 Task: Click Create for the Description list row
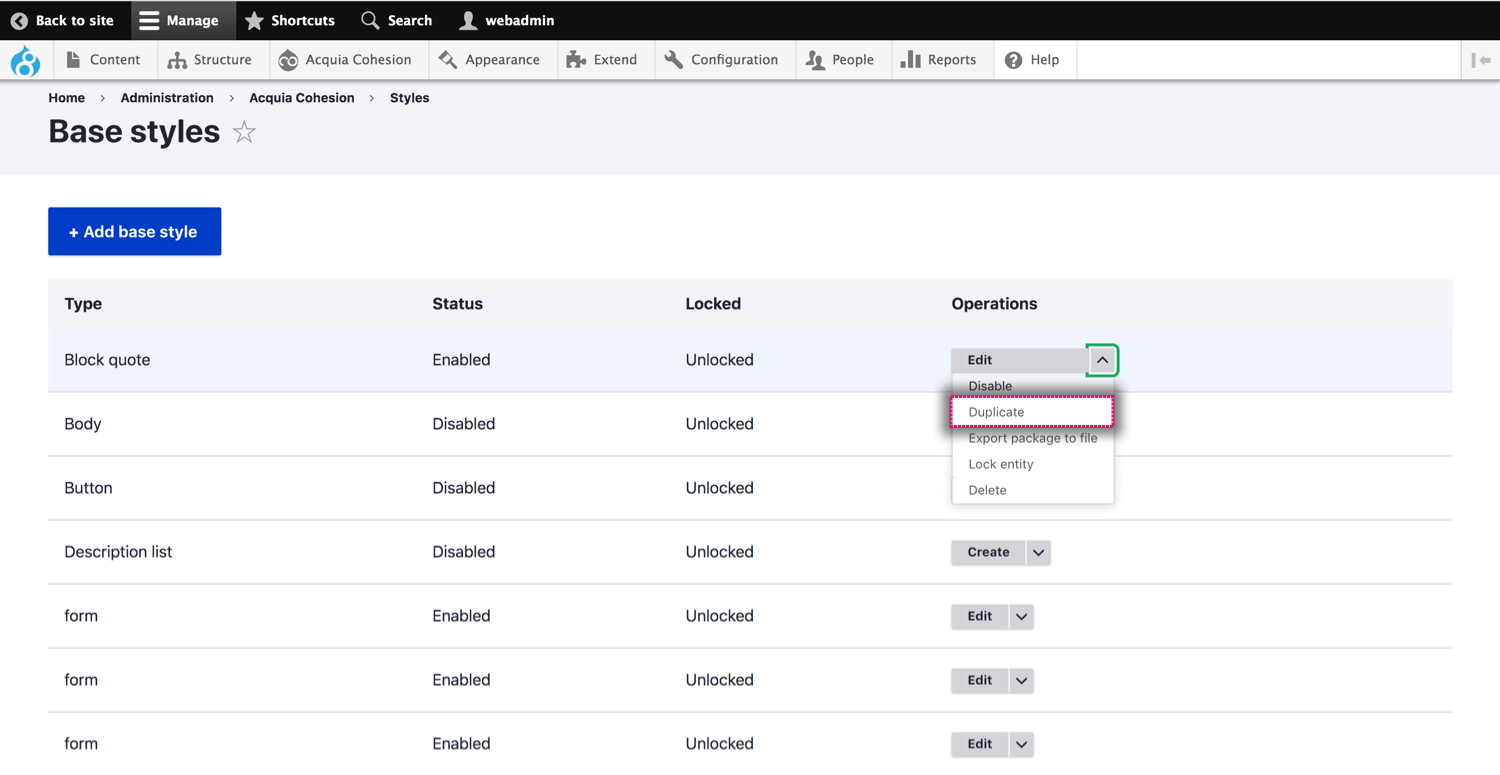coord(988,552)
